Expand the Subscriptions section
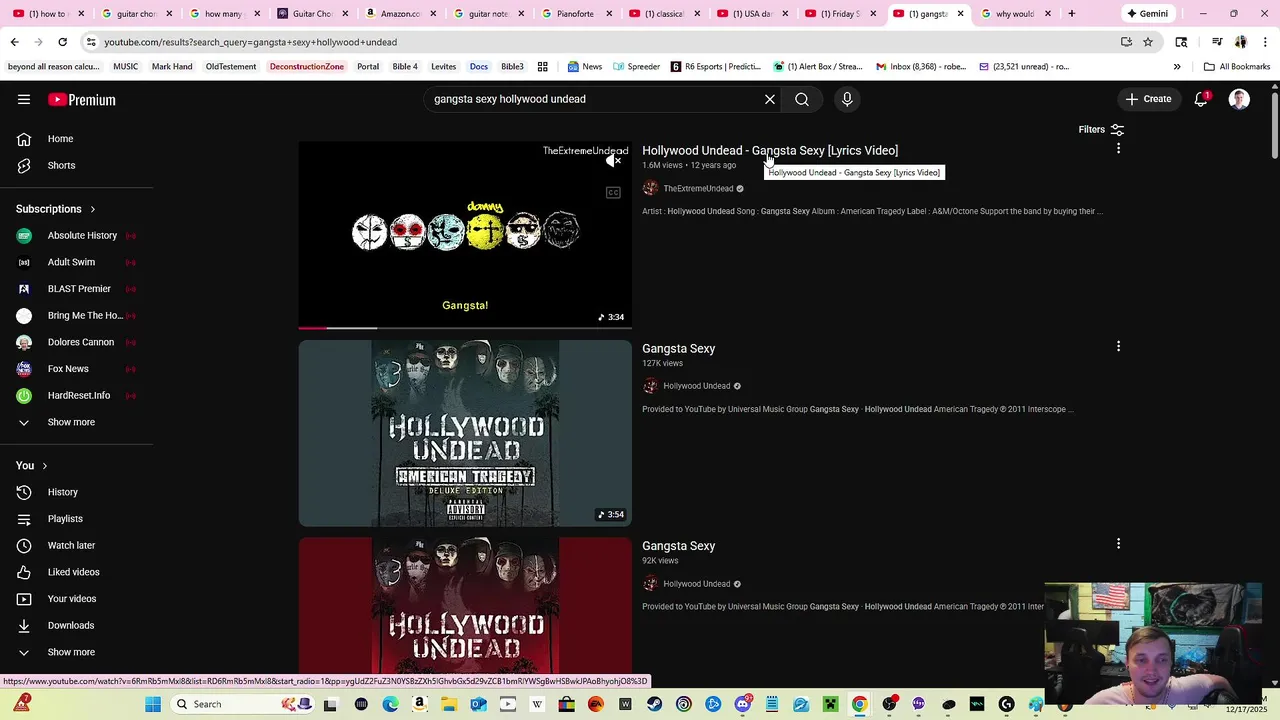This screenshot has width=1280, height=720. [x=56, y=209]
